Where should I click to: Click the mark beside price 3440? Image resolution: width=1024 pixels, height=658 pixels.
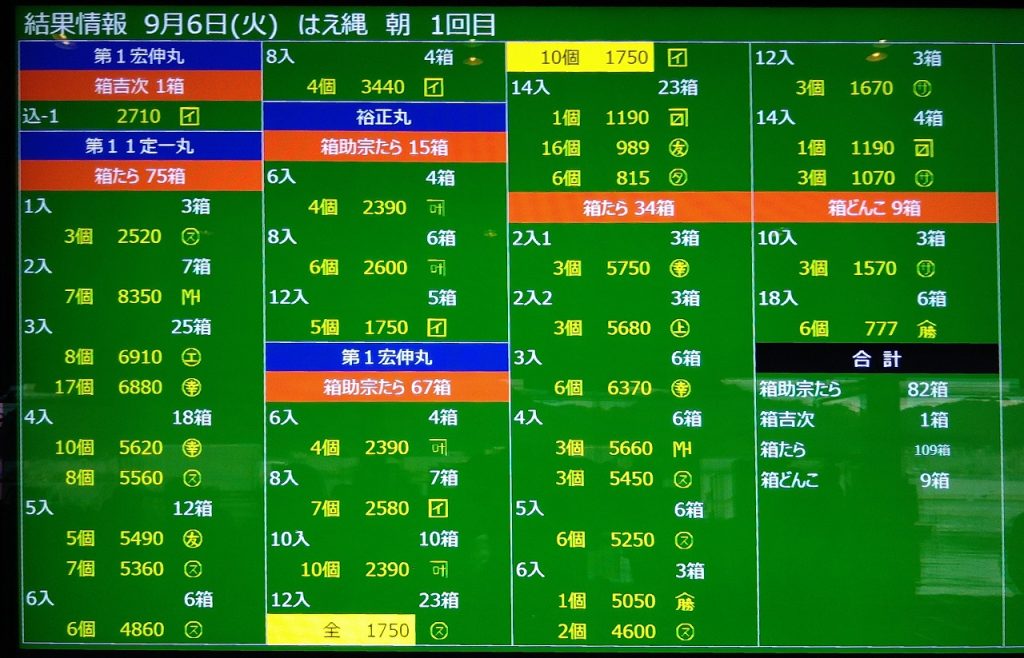coord(434,87)
